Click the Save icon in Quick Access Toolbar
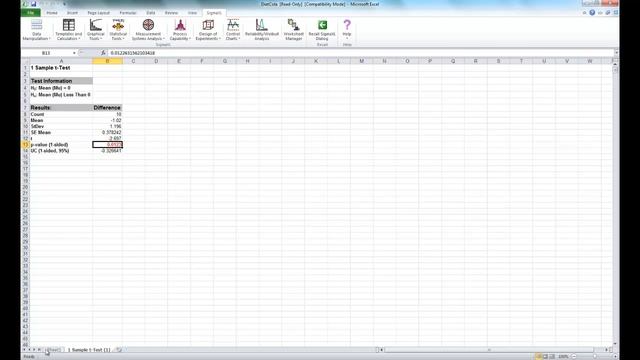Viewport: 640px width, 360px height. [33, 4]
